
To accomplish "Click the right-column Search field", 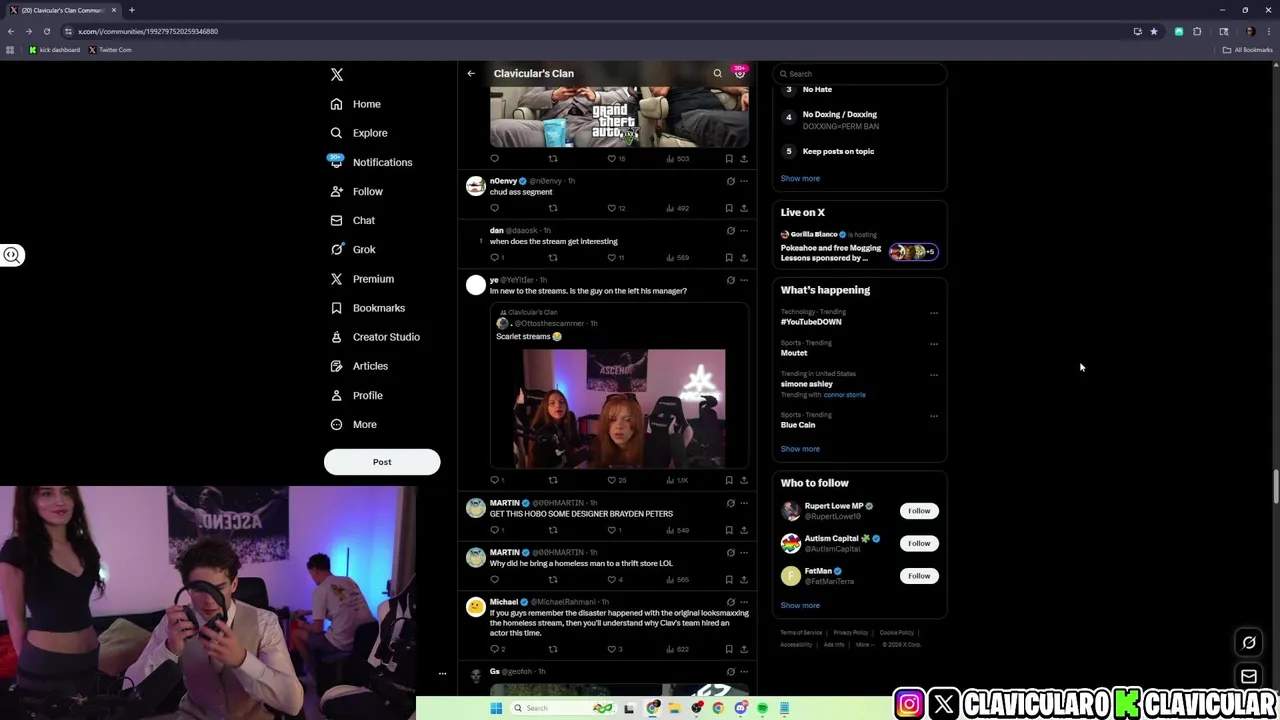I will [x=860, y=74].
